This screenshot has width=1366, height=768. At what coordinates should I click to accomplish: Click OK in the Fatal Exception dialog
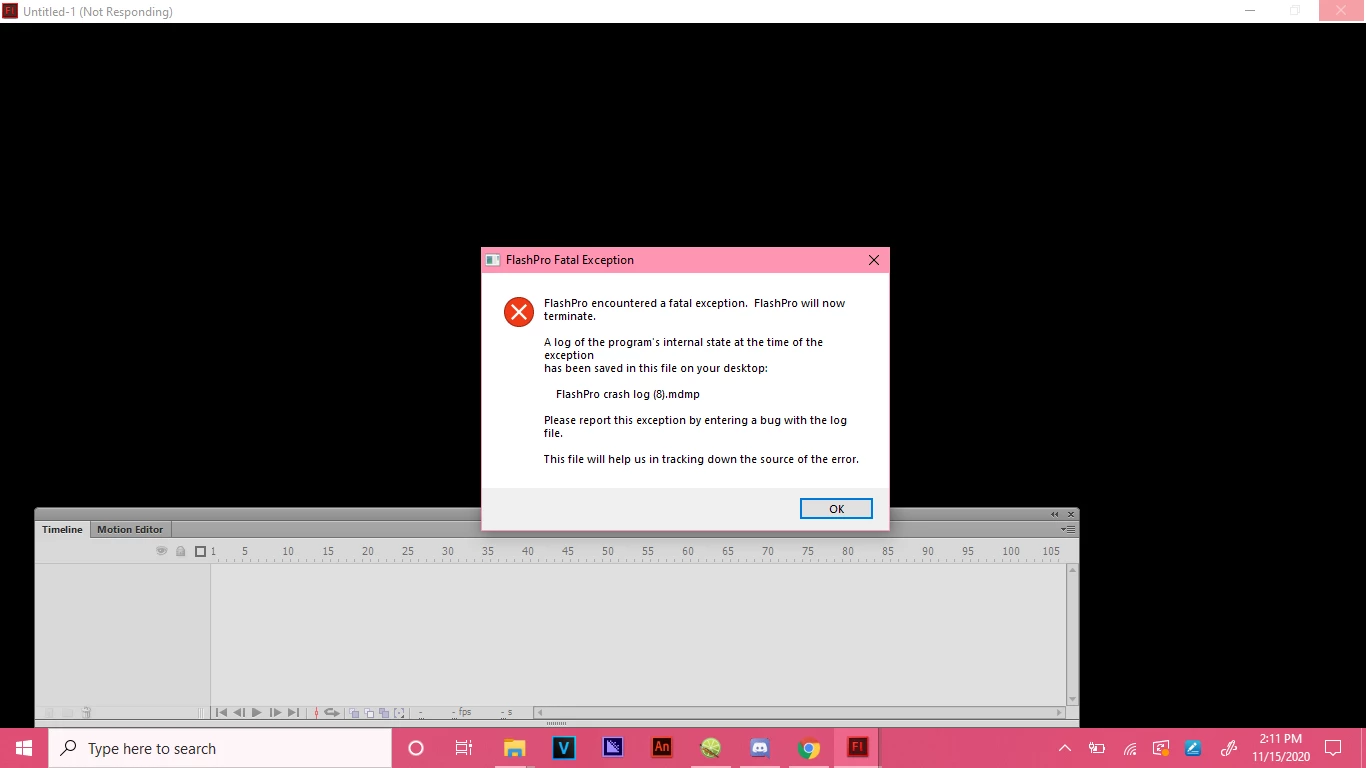click(x=836, y=509)
